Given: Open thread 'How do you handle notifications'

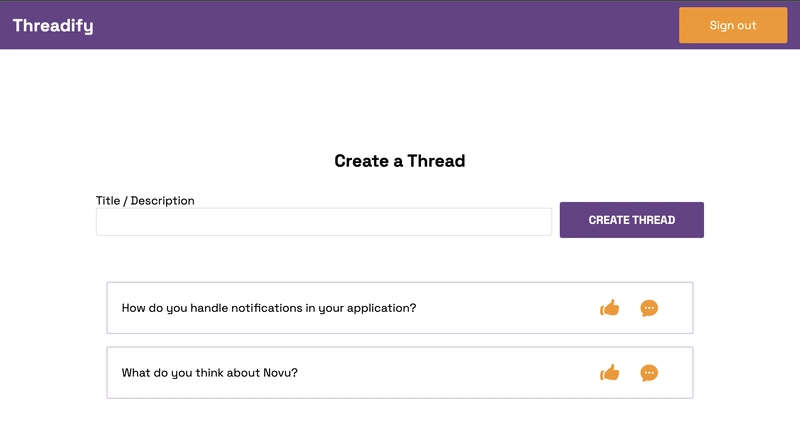Looking at the screenshot, I should (x=269, y=308).
